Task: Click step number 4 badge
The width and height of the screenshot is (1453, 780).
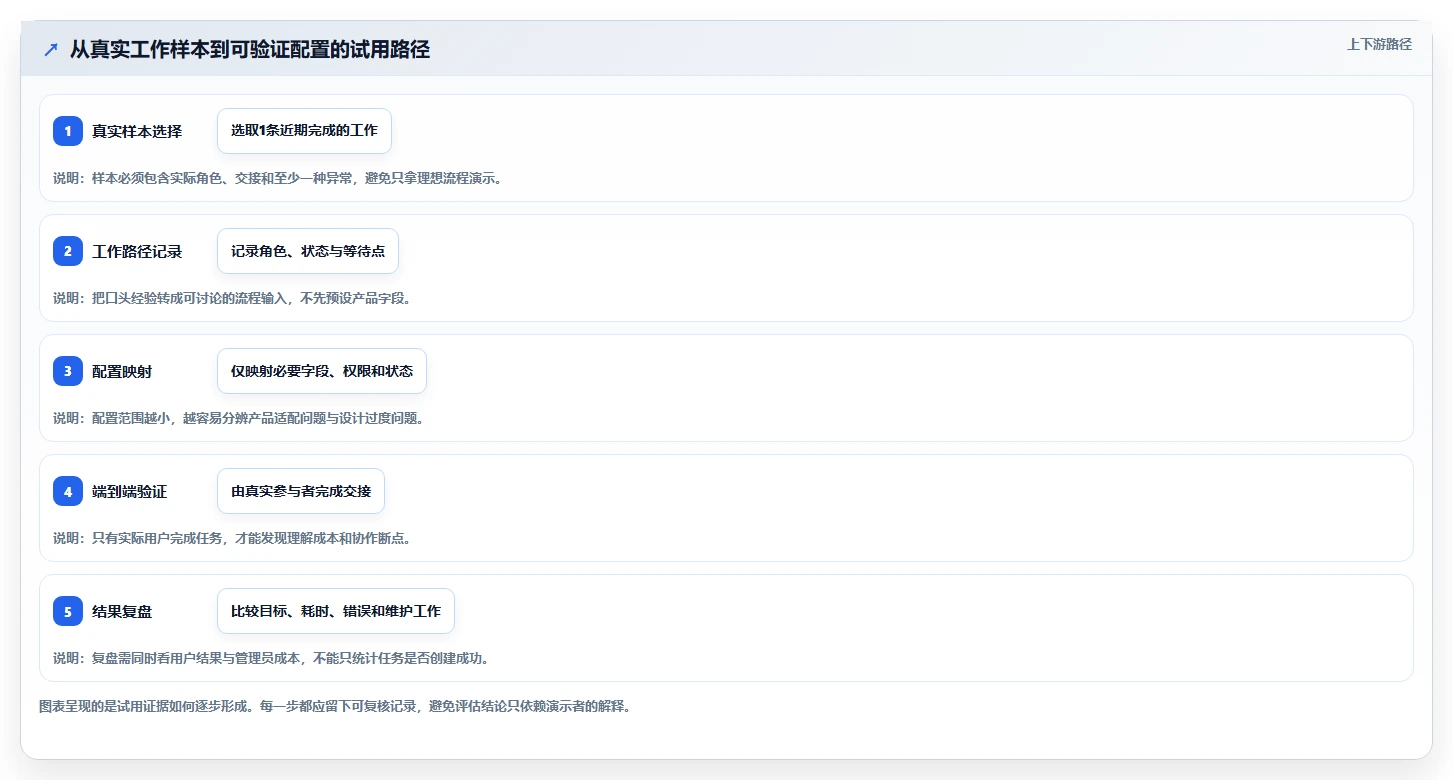Action: 68,491
